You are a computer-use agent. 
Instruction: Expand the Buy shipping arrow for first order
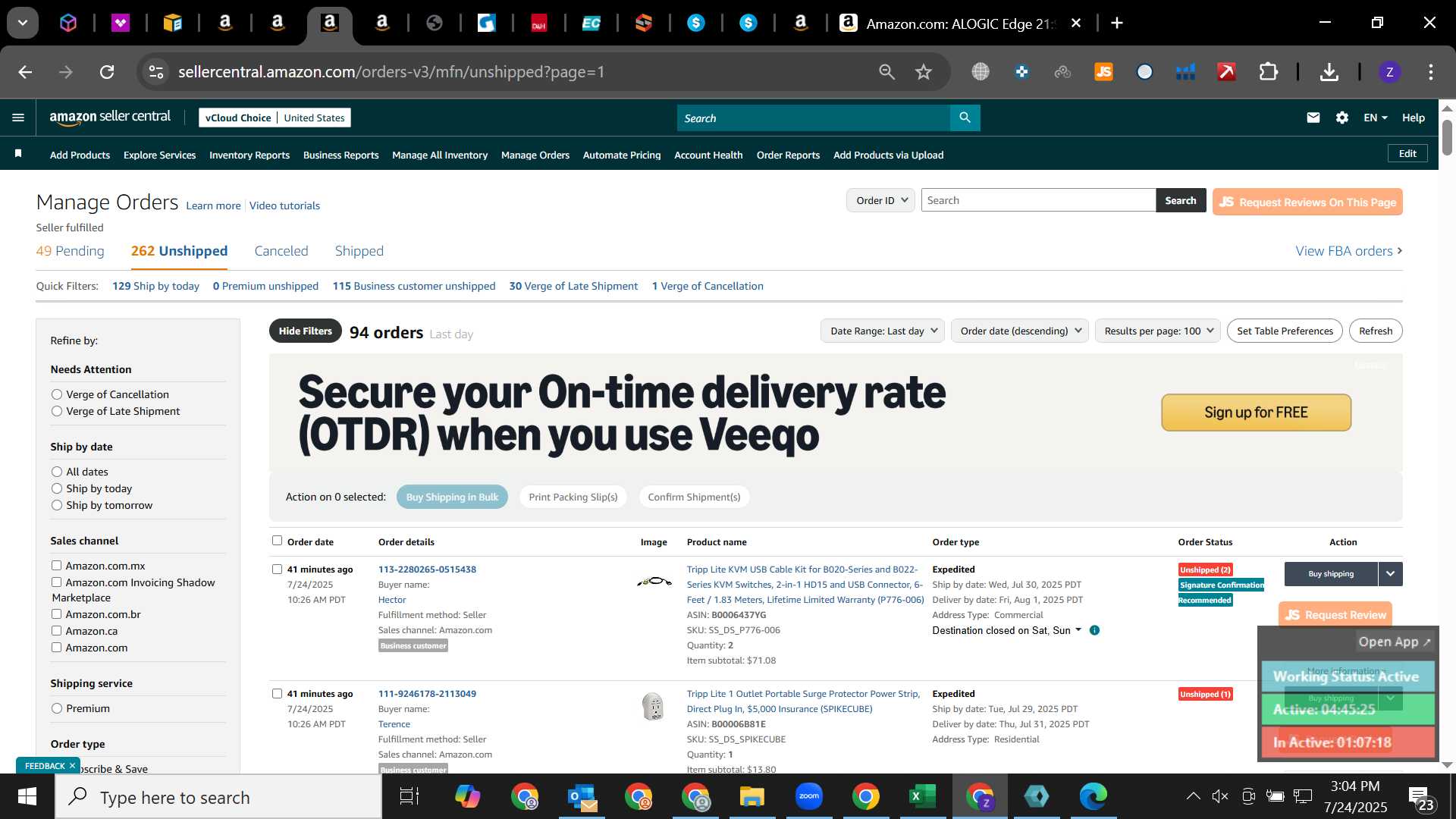[1390, 574]
